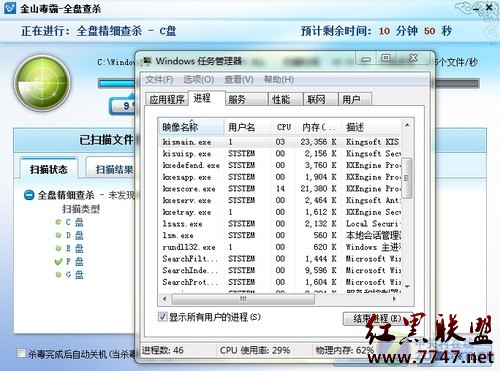The width and height of the screenshot is (500, 371).
Task: Click the 结束进程 button
Action: (x=377, y=319)
